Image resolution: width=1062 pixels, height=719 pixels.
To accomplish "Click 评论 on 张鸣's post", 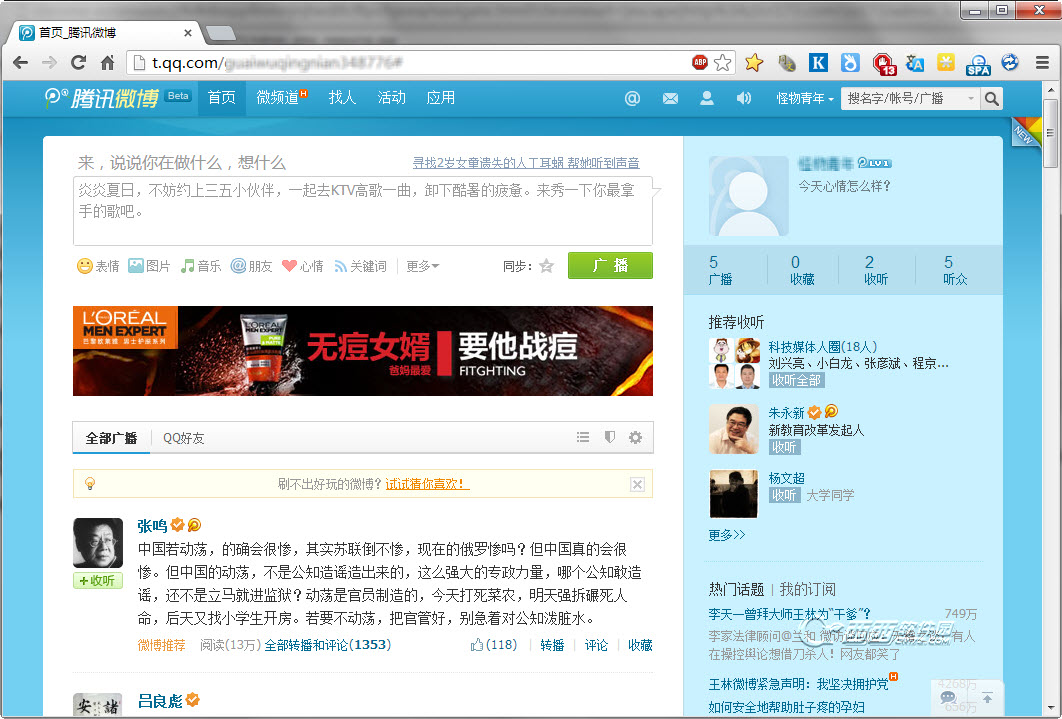I will (x=596, y=645).
